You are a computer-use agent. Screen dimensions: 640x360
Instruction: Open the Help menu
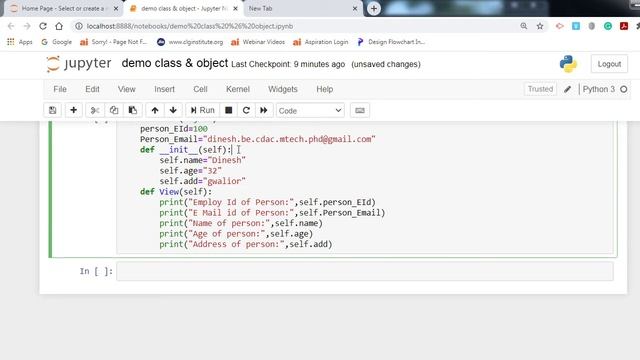tap(324, 89)
